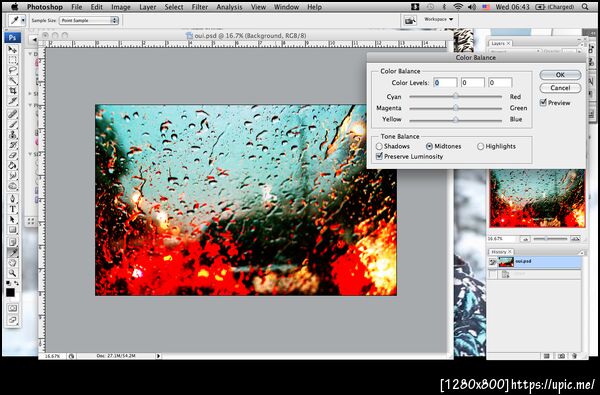Select the History Brush tool

tap(13, 145)
